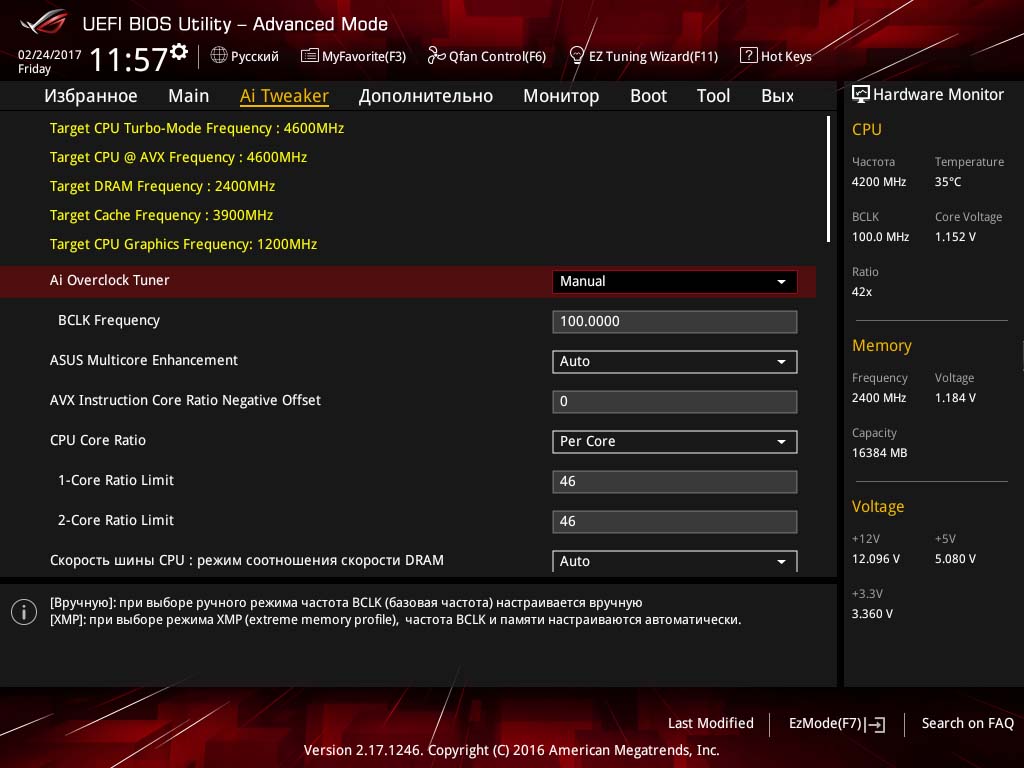1024x768 pixels.
Task: Open the CPU bus speed DRAM ratio dropdown
Action: click(674, 561)
